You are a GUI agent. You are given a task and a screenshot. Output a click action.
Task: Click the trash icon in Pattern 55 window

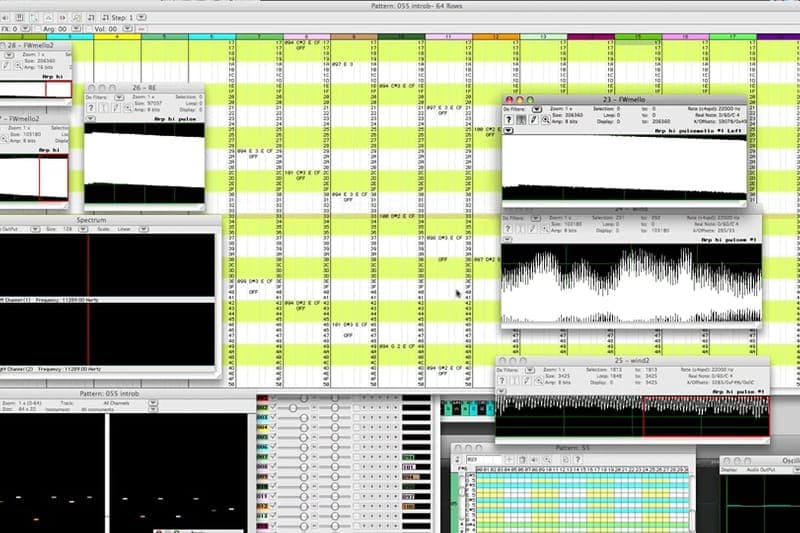tap(522, 460)
